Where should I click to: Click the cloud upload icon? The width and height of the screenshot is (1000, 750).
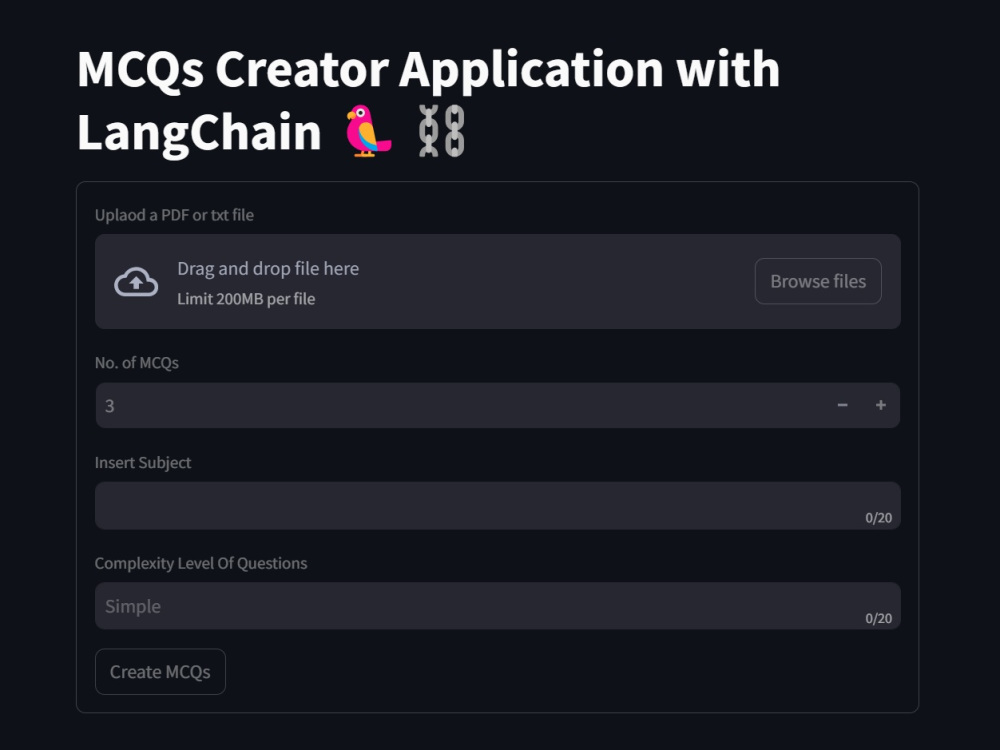coord(137,281)
